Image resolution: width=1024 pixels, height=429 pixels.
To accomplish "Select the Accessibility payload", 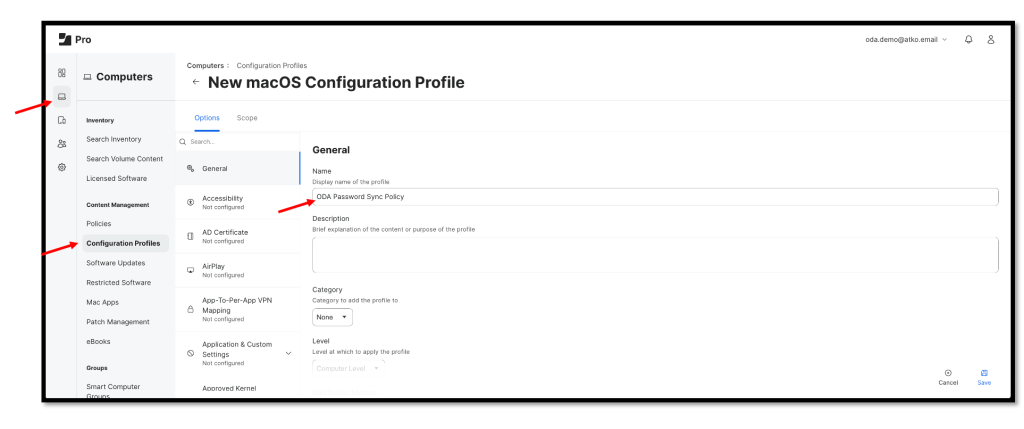I will pyautogui.click(x=236, y=202).
